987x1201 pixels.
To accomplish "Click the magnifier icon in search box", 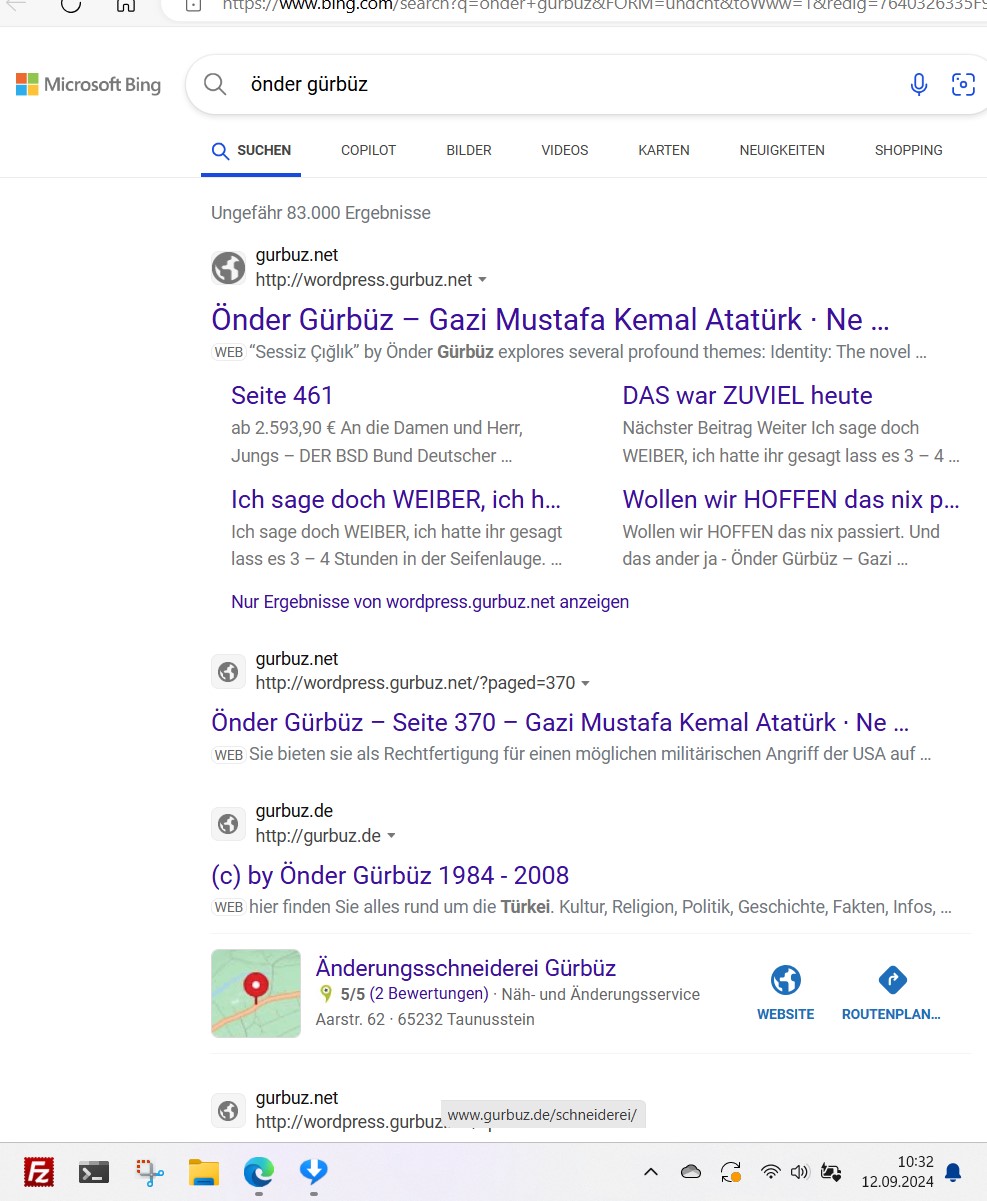I will 215,84.
